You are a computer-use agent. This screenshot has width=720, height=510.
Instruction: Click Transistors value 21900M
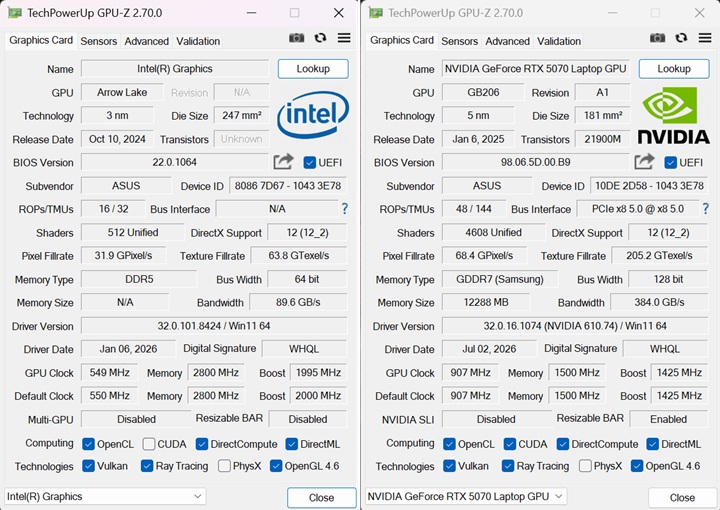(602, 139)
